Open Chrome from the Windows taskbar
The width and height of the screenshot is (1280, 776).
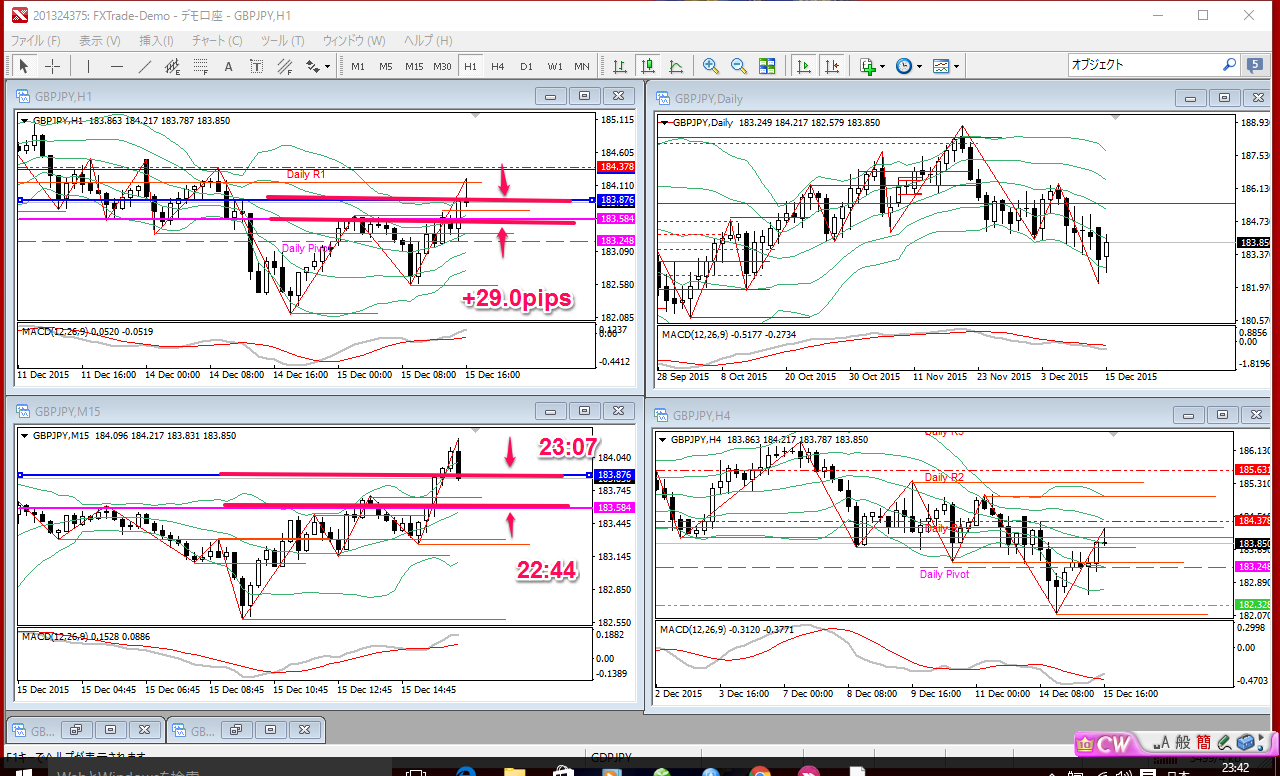pyautogui.click(x=759, y=770)
